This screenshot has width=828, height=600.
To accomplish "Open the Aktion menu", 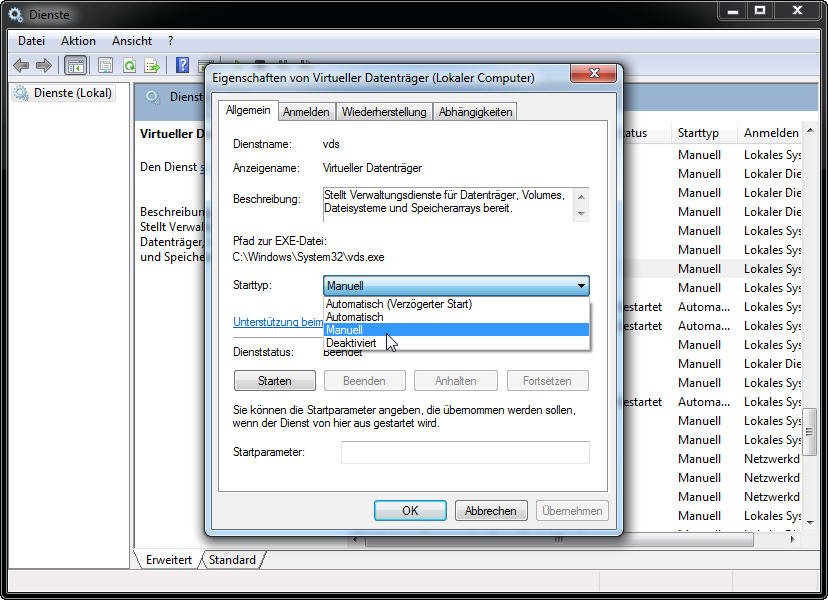I will 78,41.
